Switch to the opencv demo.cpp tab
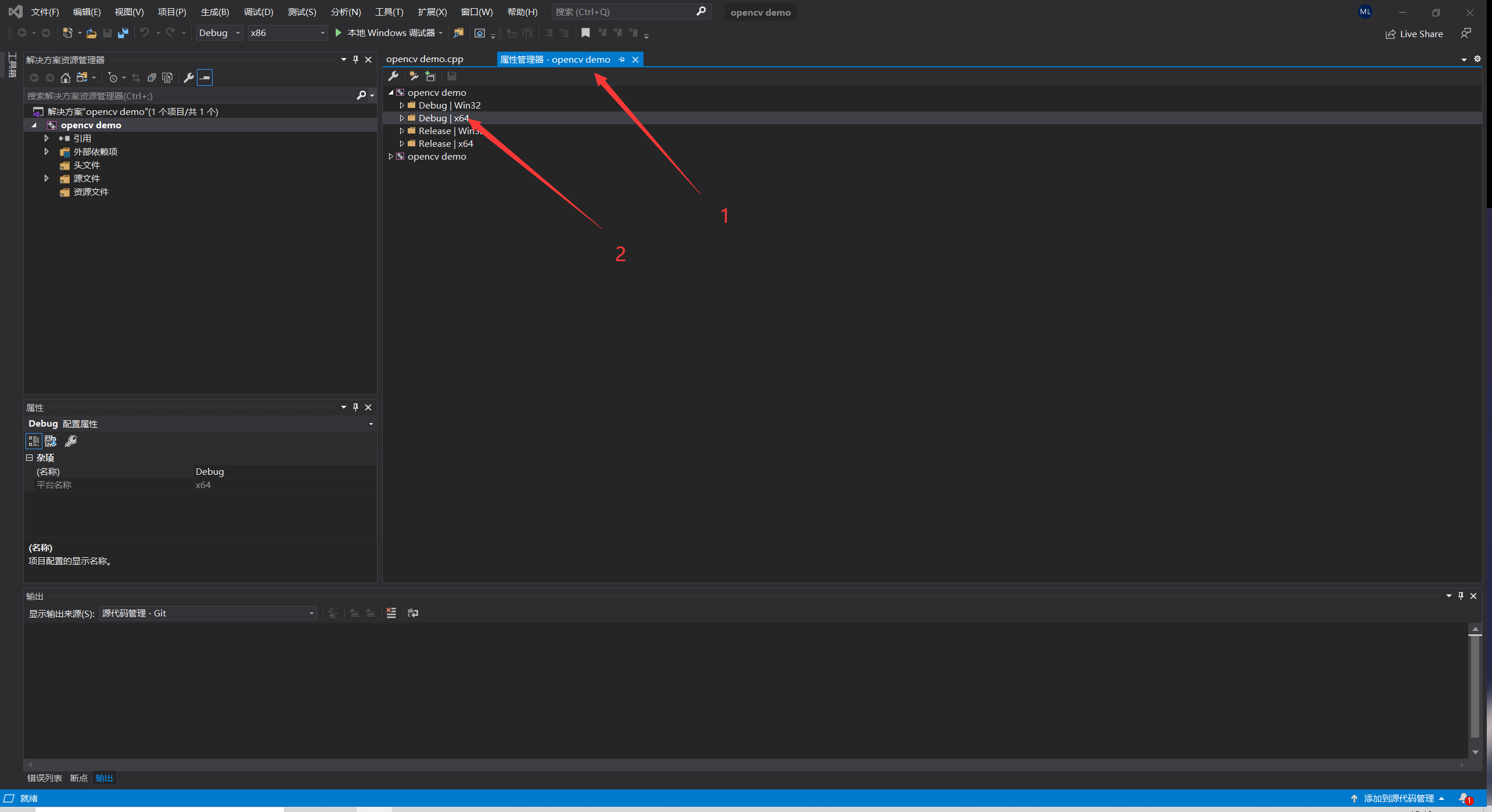The image size is (1492, 812). pos(425,59)
